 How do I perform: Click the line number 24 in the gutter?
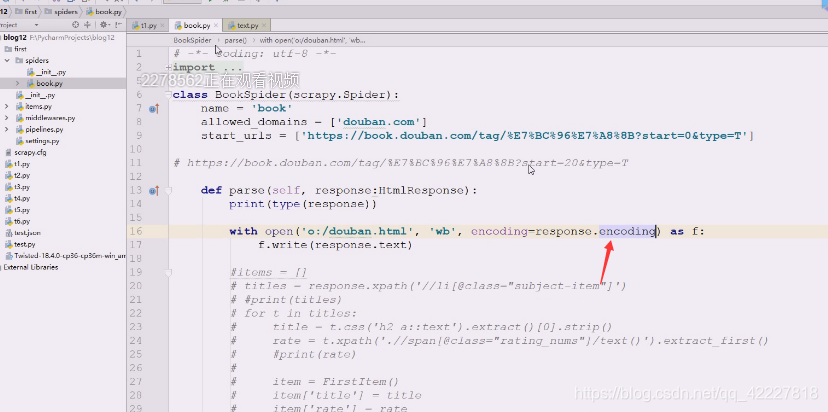coord(136,341)
